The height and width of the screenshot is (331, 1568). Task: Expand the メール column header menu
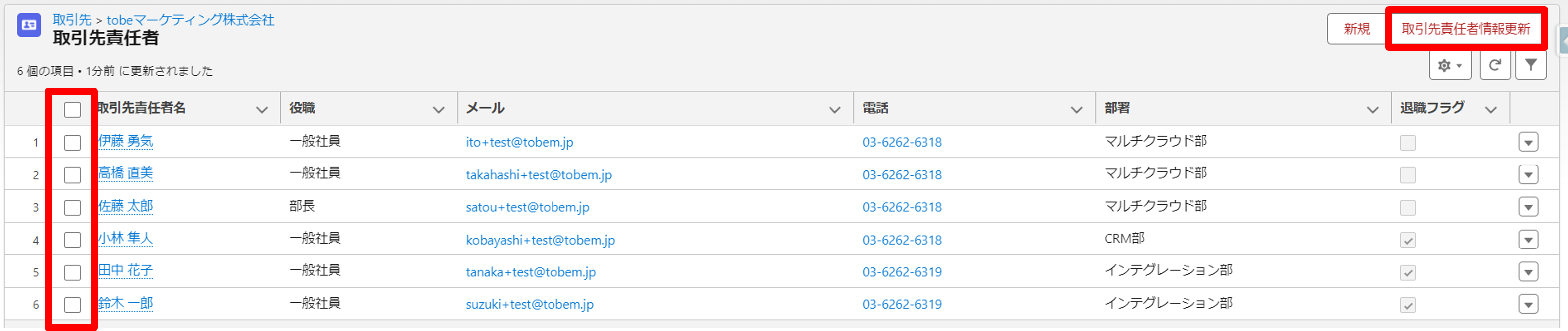834,109
